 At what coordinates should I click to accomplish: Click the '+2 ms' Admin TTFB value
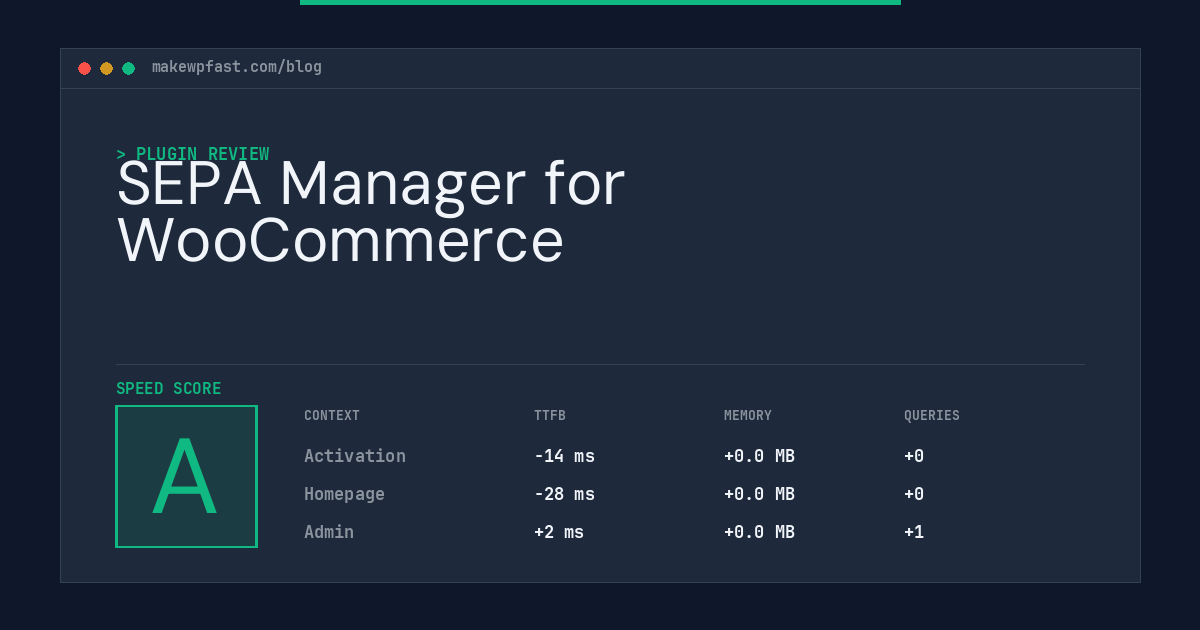pos(559,532)
